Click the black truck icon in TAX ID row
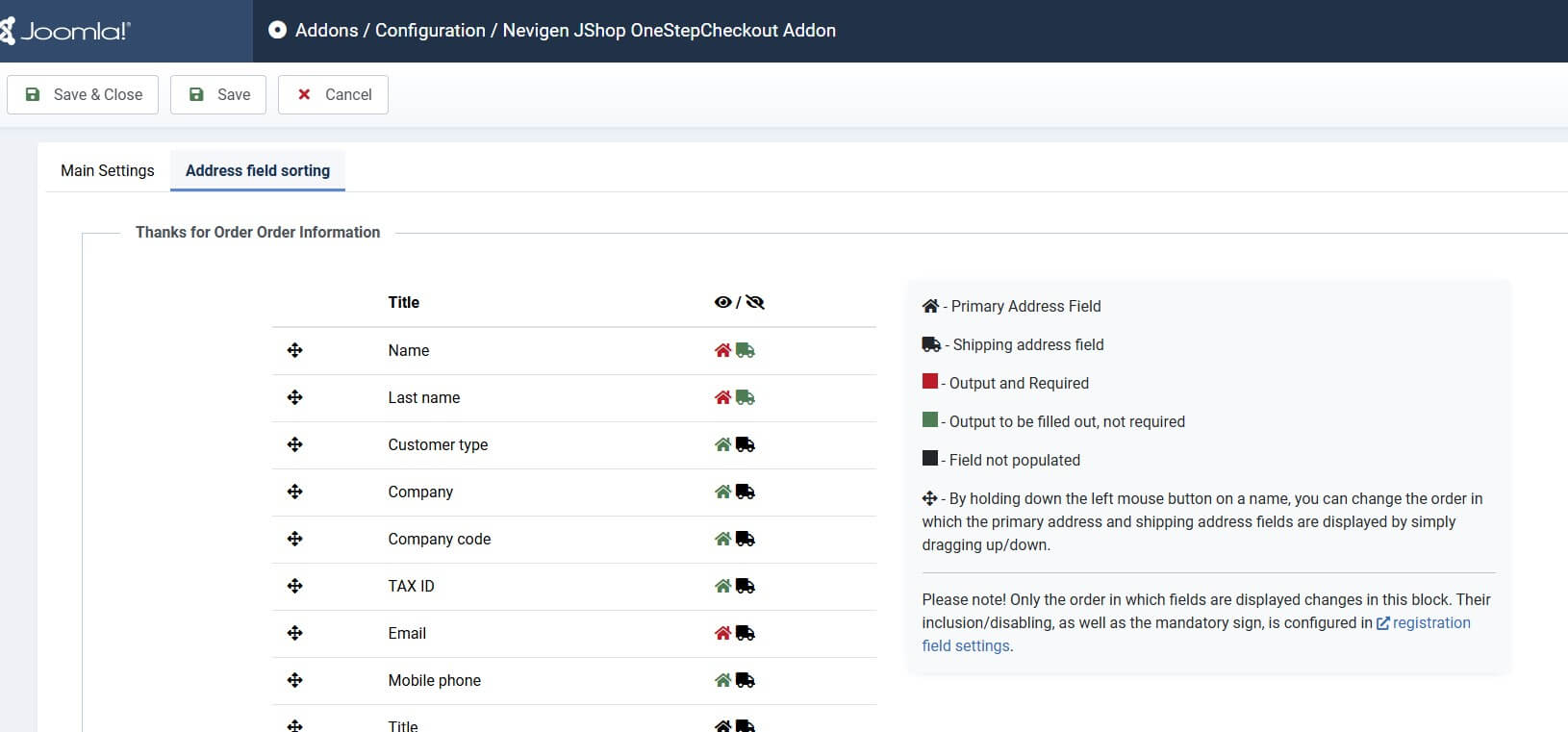This screenshot has height=732, width=1568. 746,586
